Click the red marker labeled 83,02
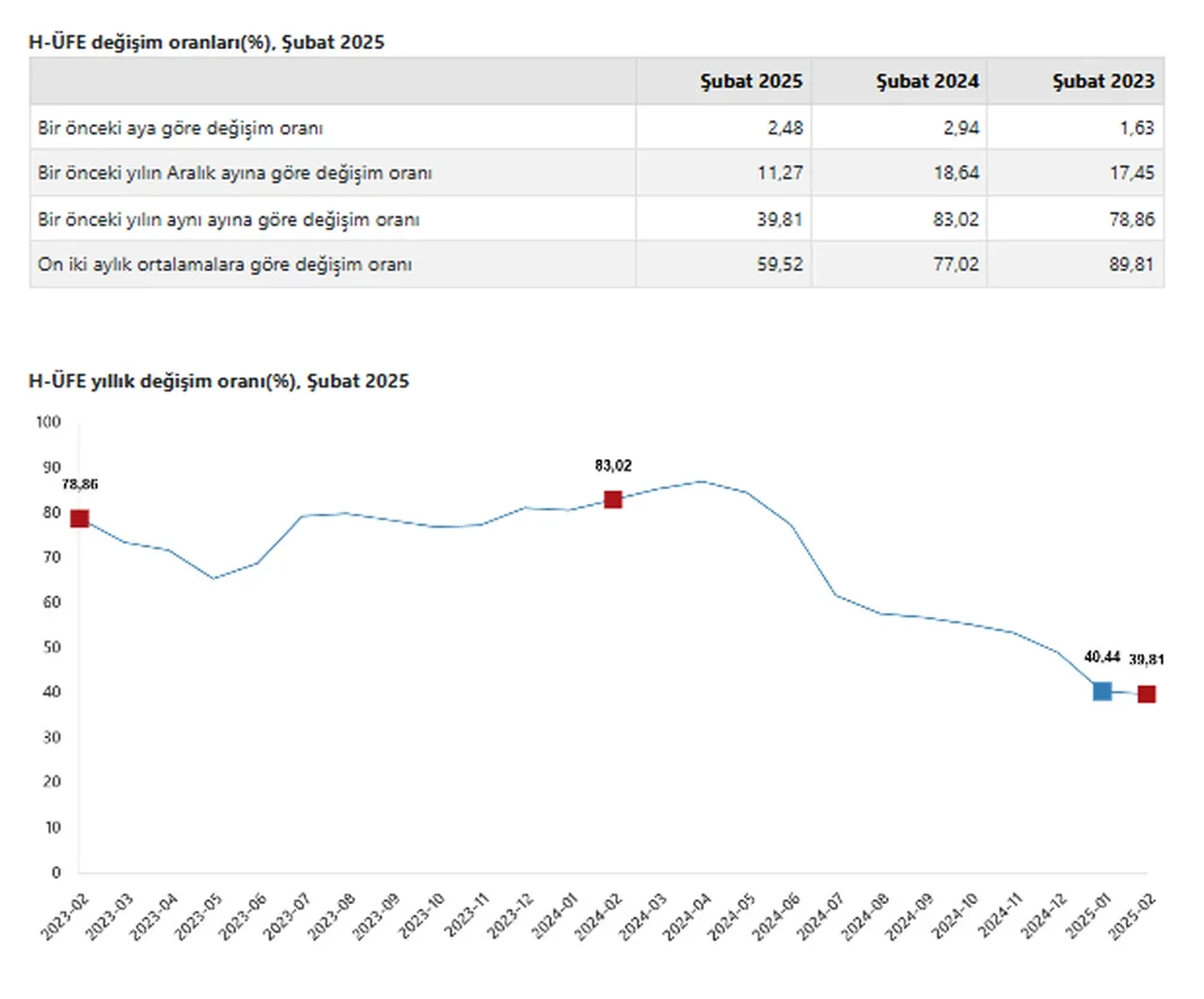The image size is (1204, 999). click(x=613, y=499)
